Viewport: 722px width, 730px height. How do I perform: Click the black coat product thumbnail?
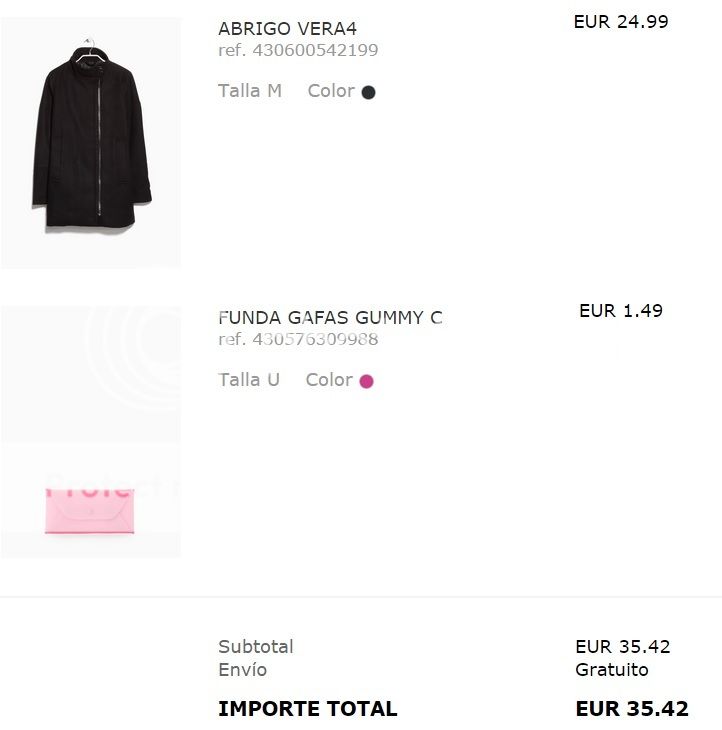[x=91, y=140]
